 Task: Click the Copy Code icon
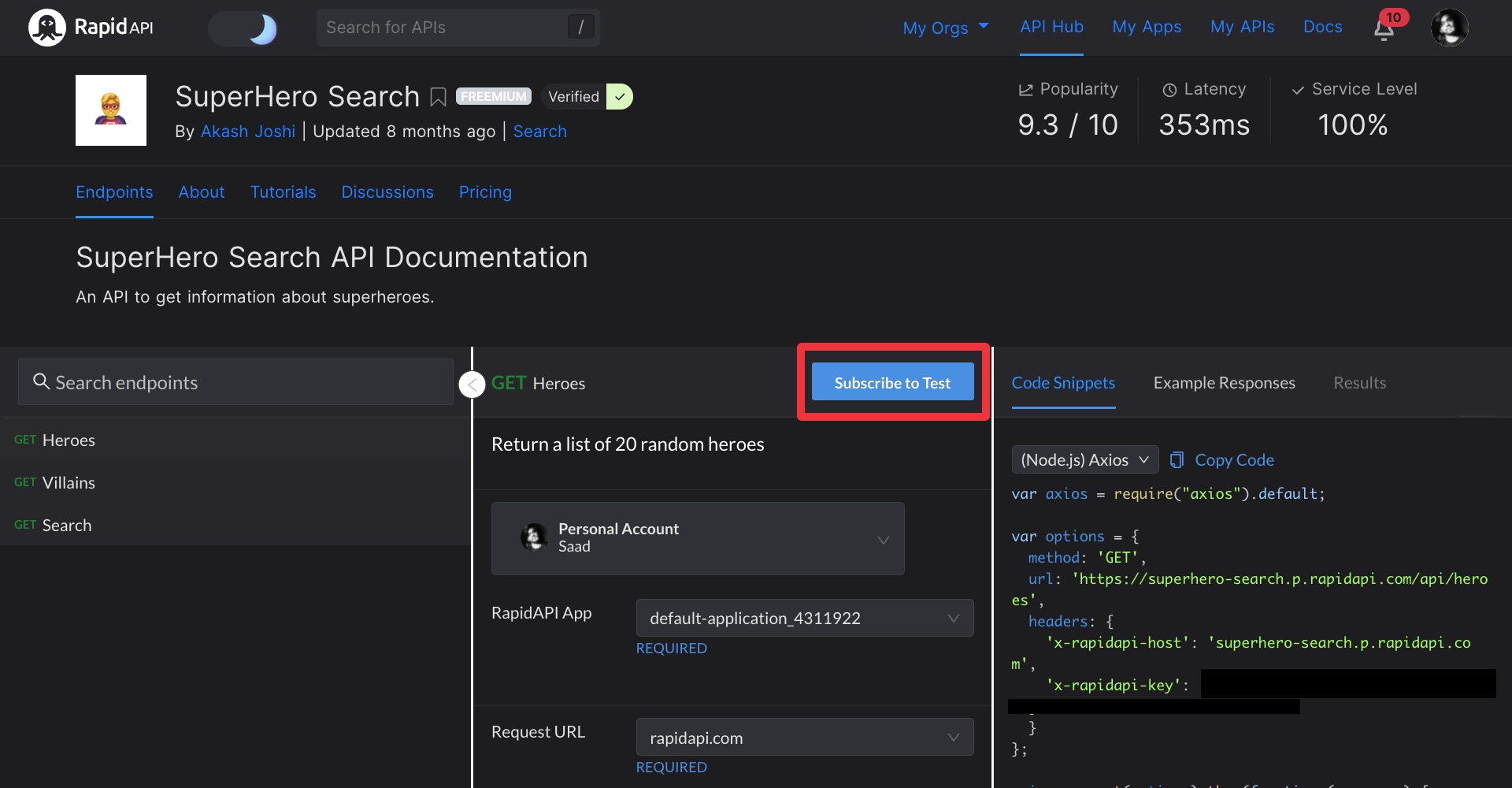tap(1177, 459)
